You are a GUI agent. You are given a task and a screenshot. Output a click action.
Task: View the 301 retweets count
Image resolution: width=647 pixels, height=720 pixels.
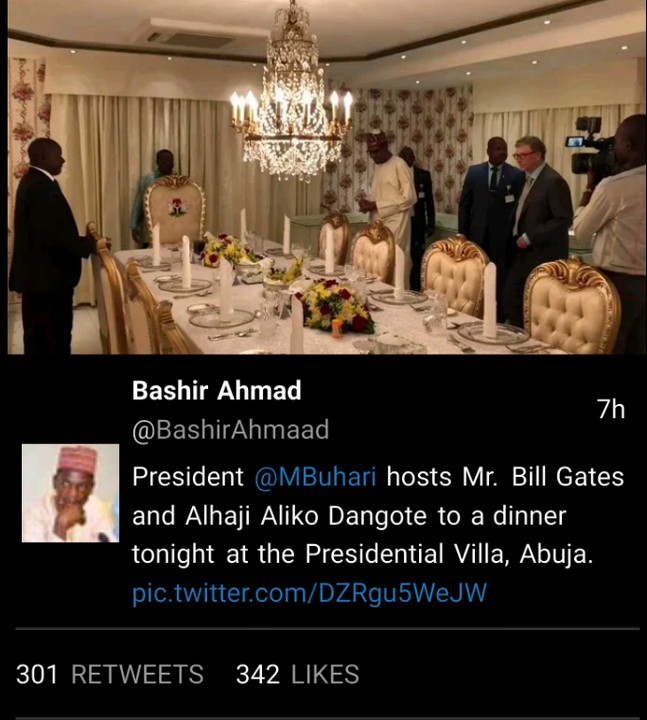(37, 675)
